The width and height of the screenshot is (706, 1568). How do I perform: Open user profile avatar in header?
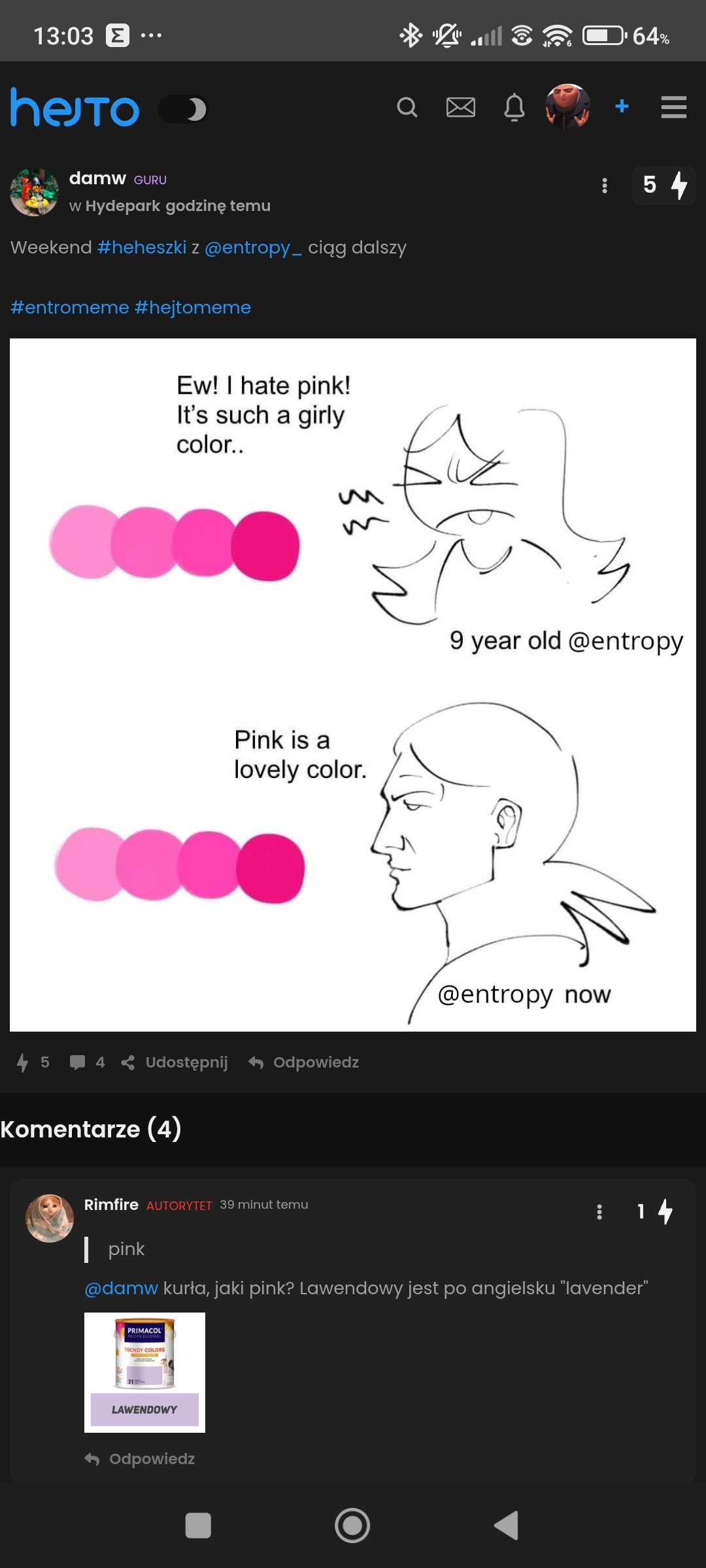coord(568,106)
